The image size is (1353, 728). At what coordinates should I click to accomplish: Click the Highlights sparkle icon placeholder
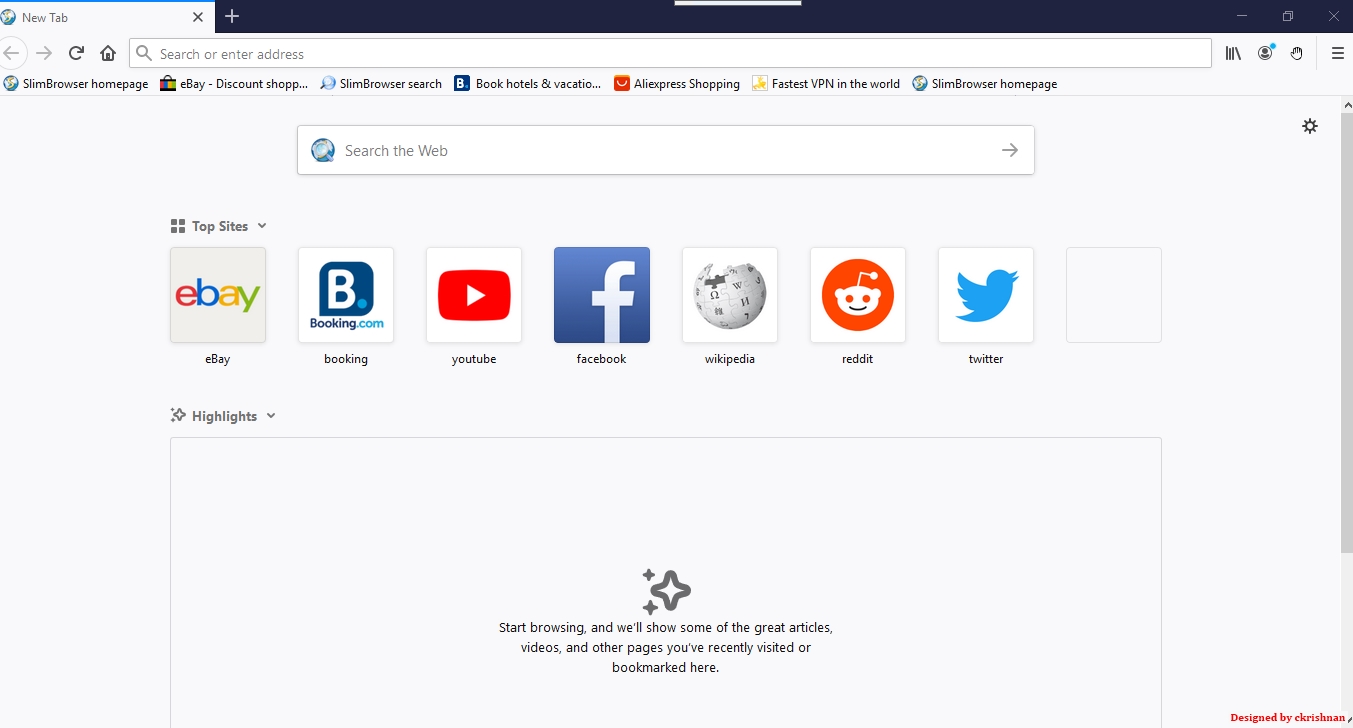(666, 591)
